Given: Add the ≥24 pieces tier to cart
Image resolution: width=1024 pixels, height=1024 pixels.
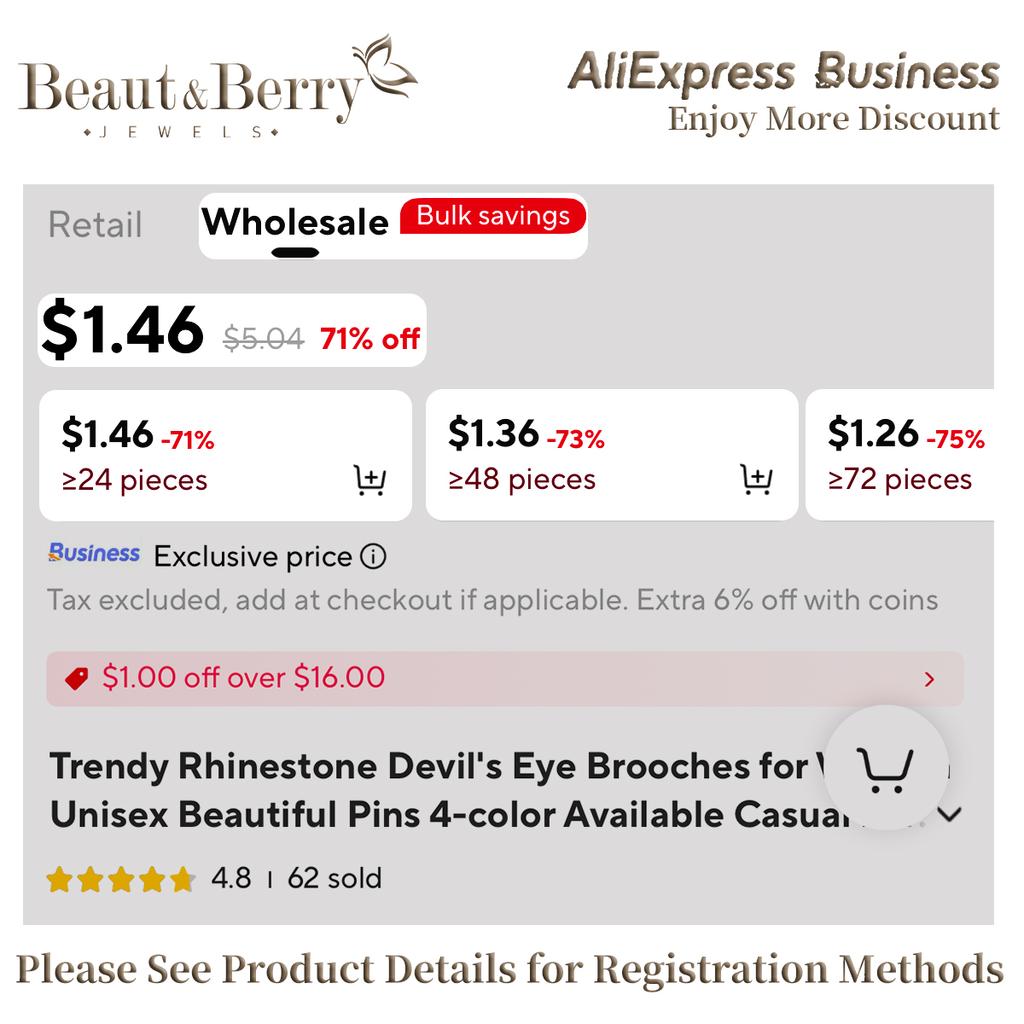Looking at the screenshot, I should (370, 481).
